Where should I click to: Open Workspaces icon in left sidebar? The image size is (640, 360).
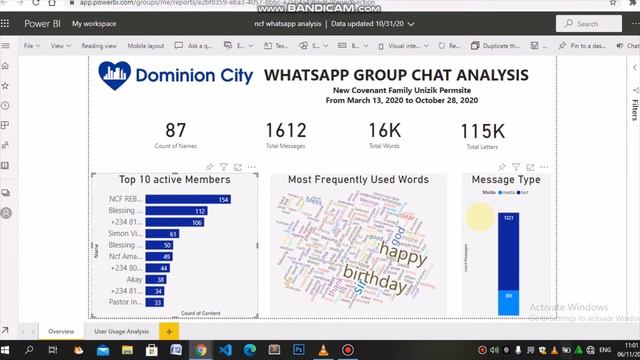tap(6, 193)
